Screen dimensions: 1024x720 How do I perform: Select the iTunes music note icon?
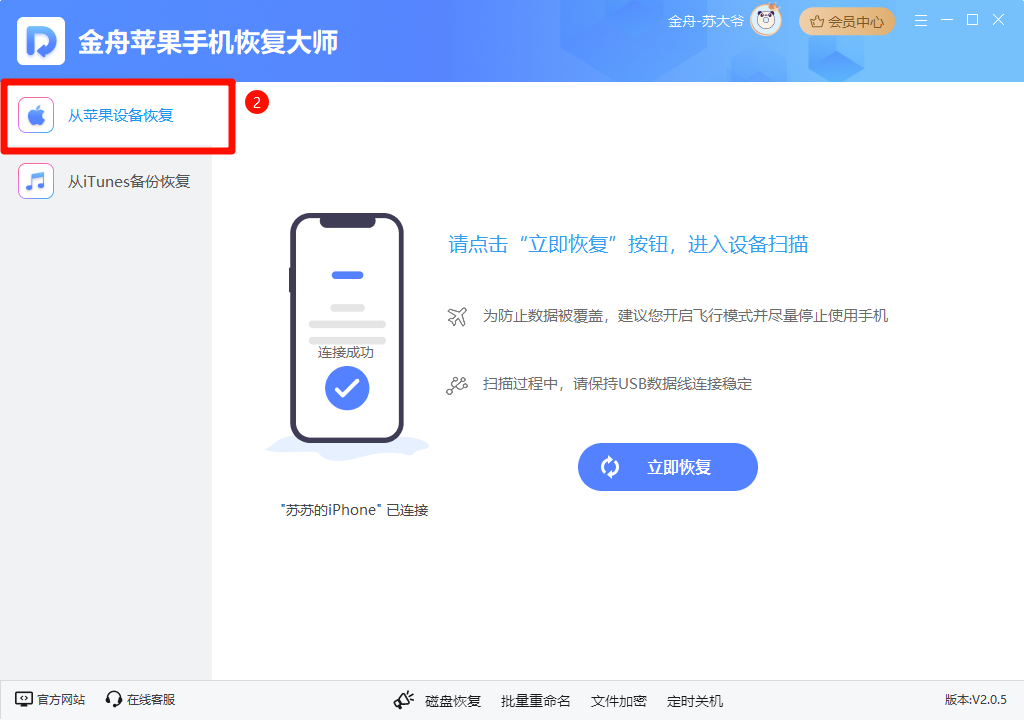(x=36, y=181)
